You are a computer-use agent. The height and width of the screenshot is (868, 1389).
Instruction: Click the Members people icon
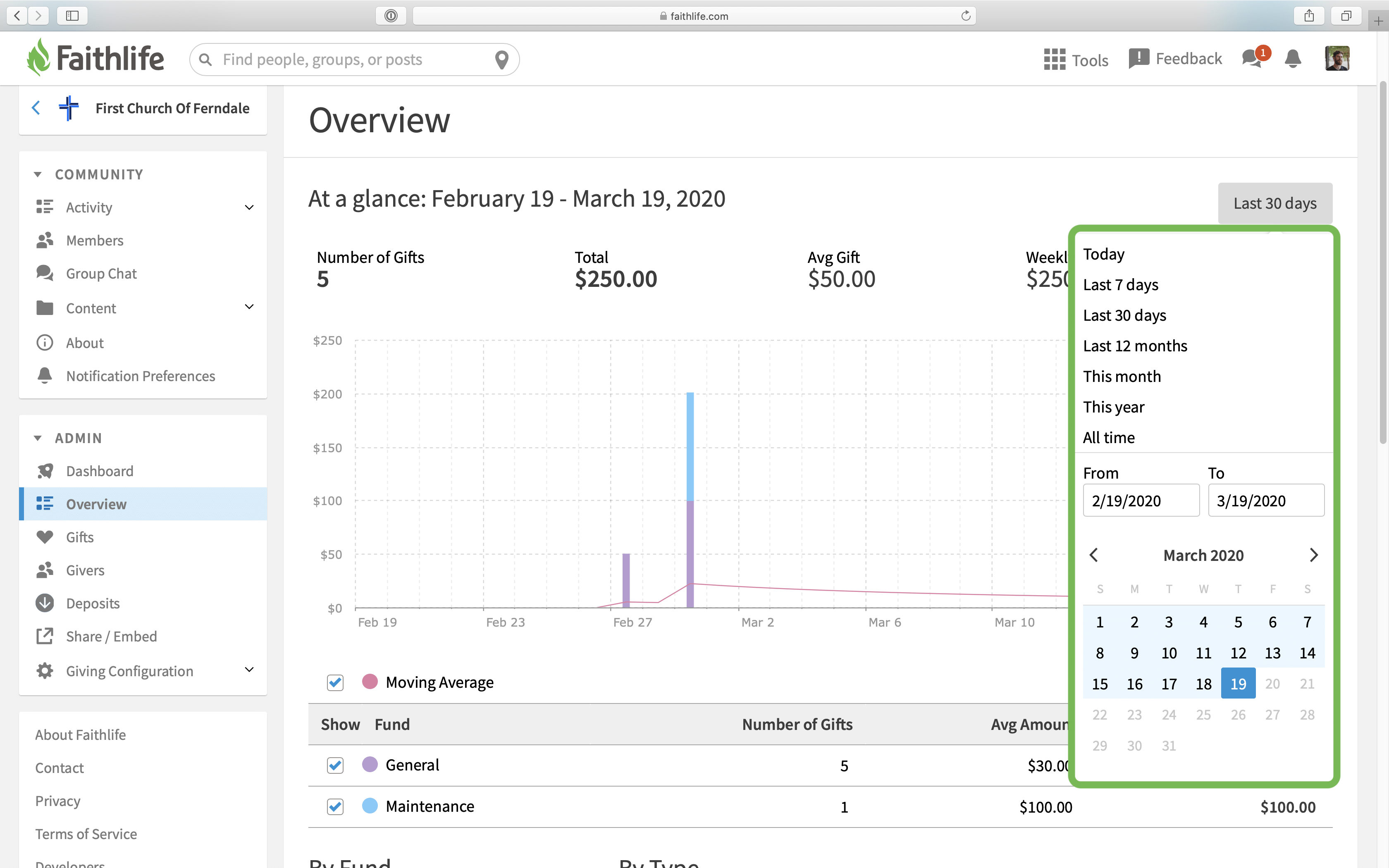click(45, 240)
